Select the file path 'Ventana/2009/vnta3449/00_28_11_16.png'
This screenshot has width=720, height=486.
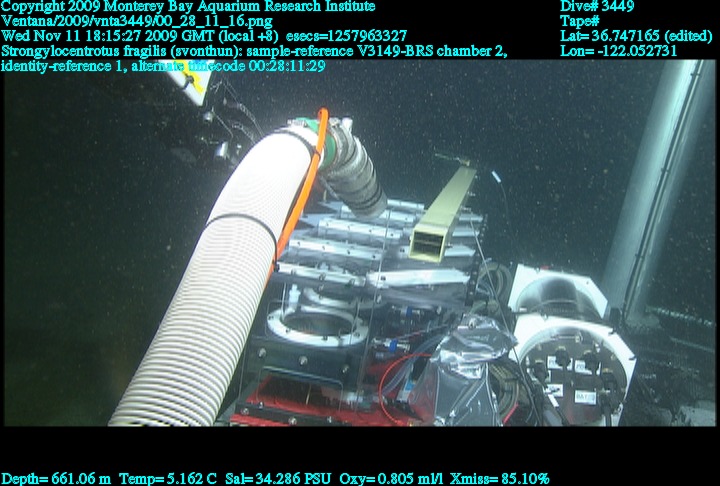137,21
